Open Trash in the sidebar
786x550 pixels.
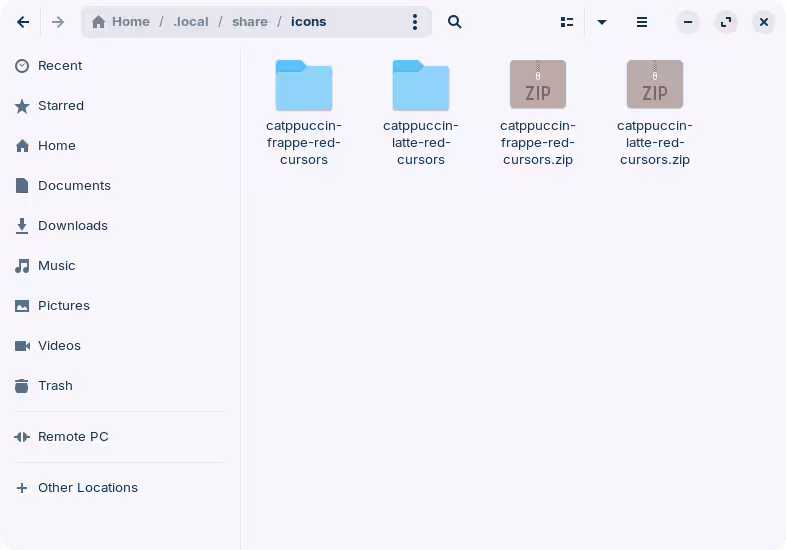pos(55,386)
